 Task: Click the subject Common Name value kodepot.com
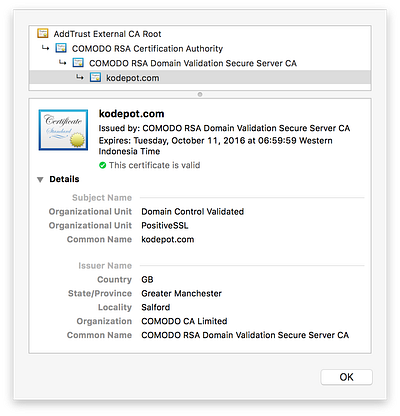(x=168, y=239)
